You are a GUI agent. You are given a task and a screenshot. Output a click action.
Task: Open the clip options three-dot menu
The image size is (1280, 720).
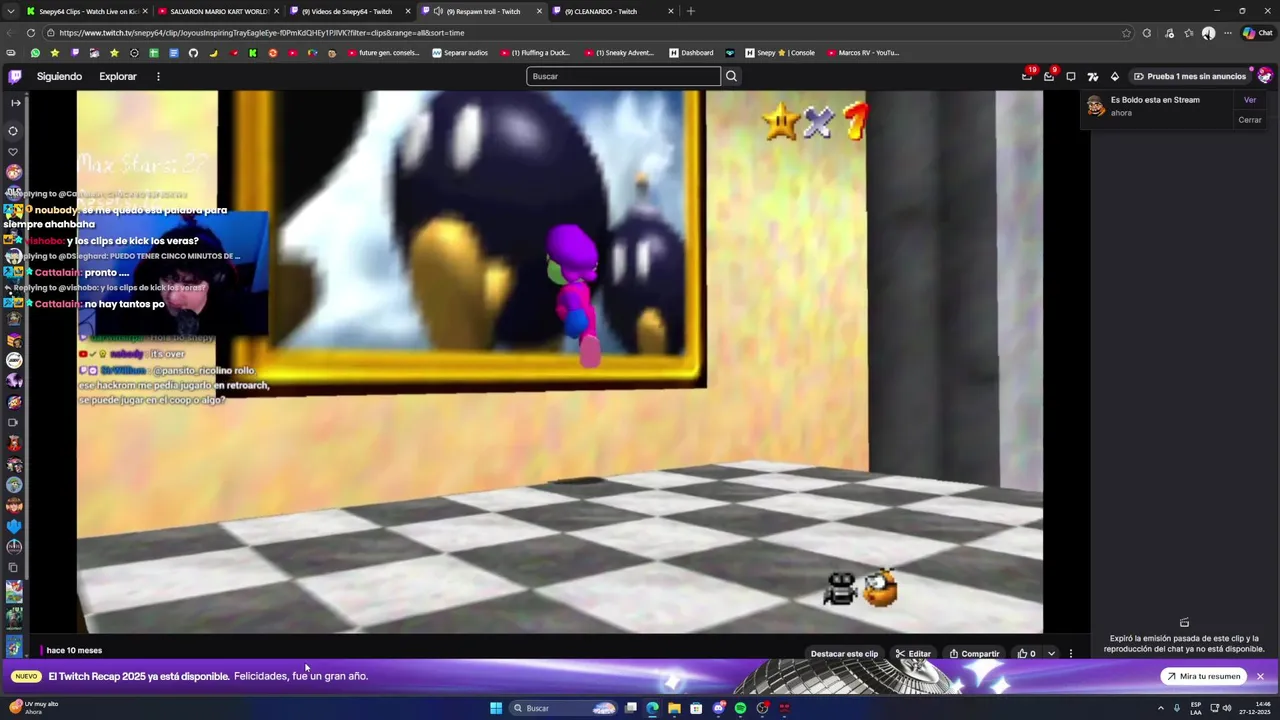click(1071, 654)
